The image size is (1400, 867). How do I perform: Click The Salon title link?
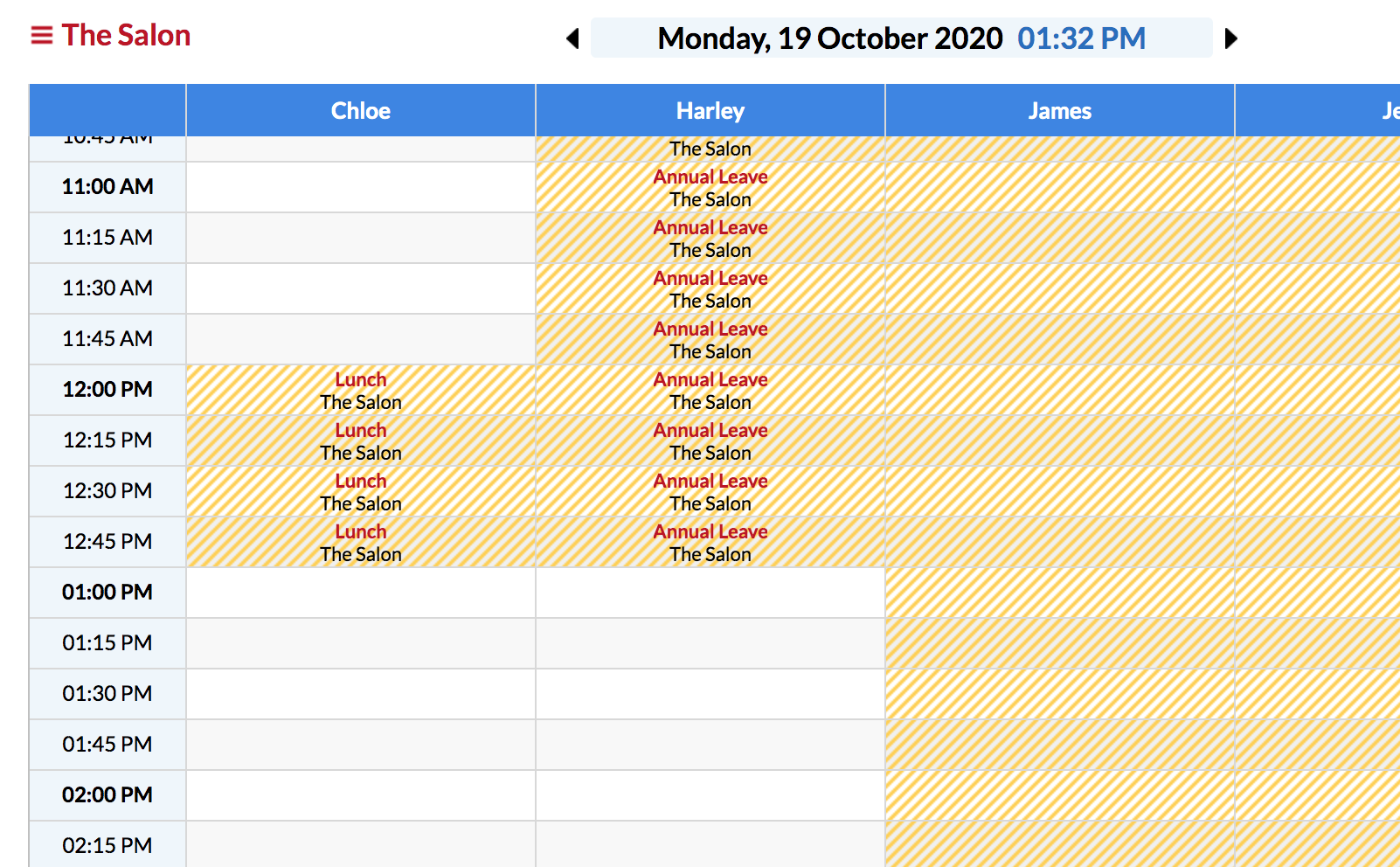[x=126, y=35]
